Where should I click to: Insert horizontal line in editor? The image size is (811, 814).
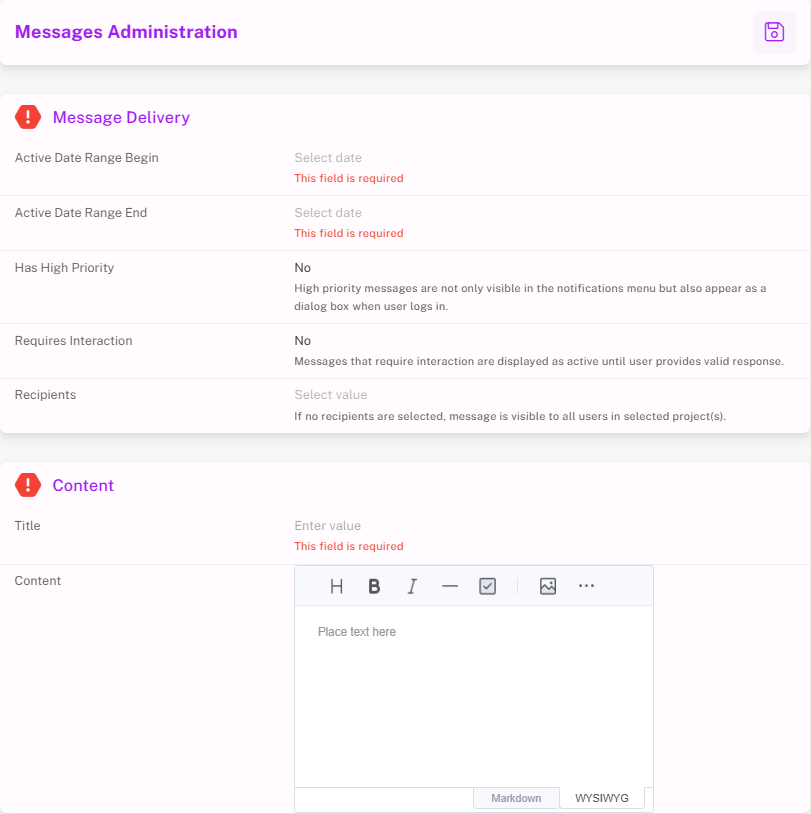(x=450, y=587)
